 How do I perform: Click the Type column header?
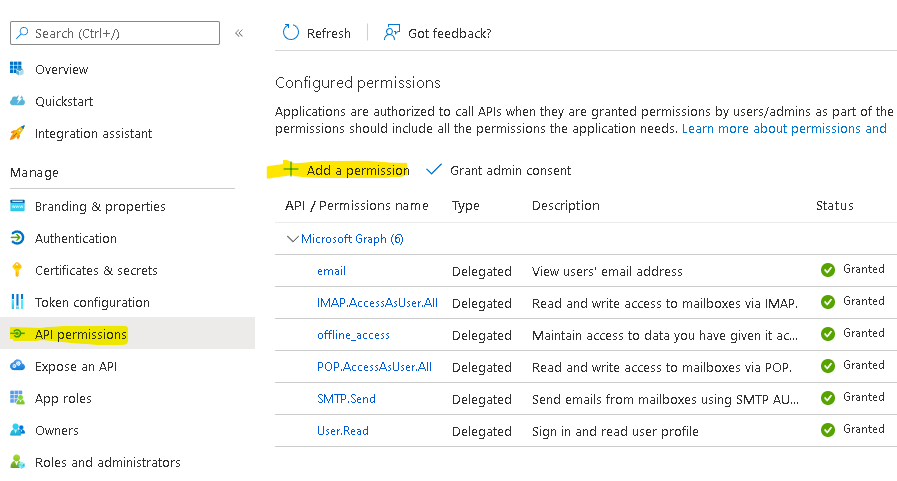click(x=466, y=205)
